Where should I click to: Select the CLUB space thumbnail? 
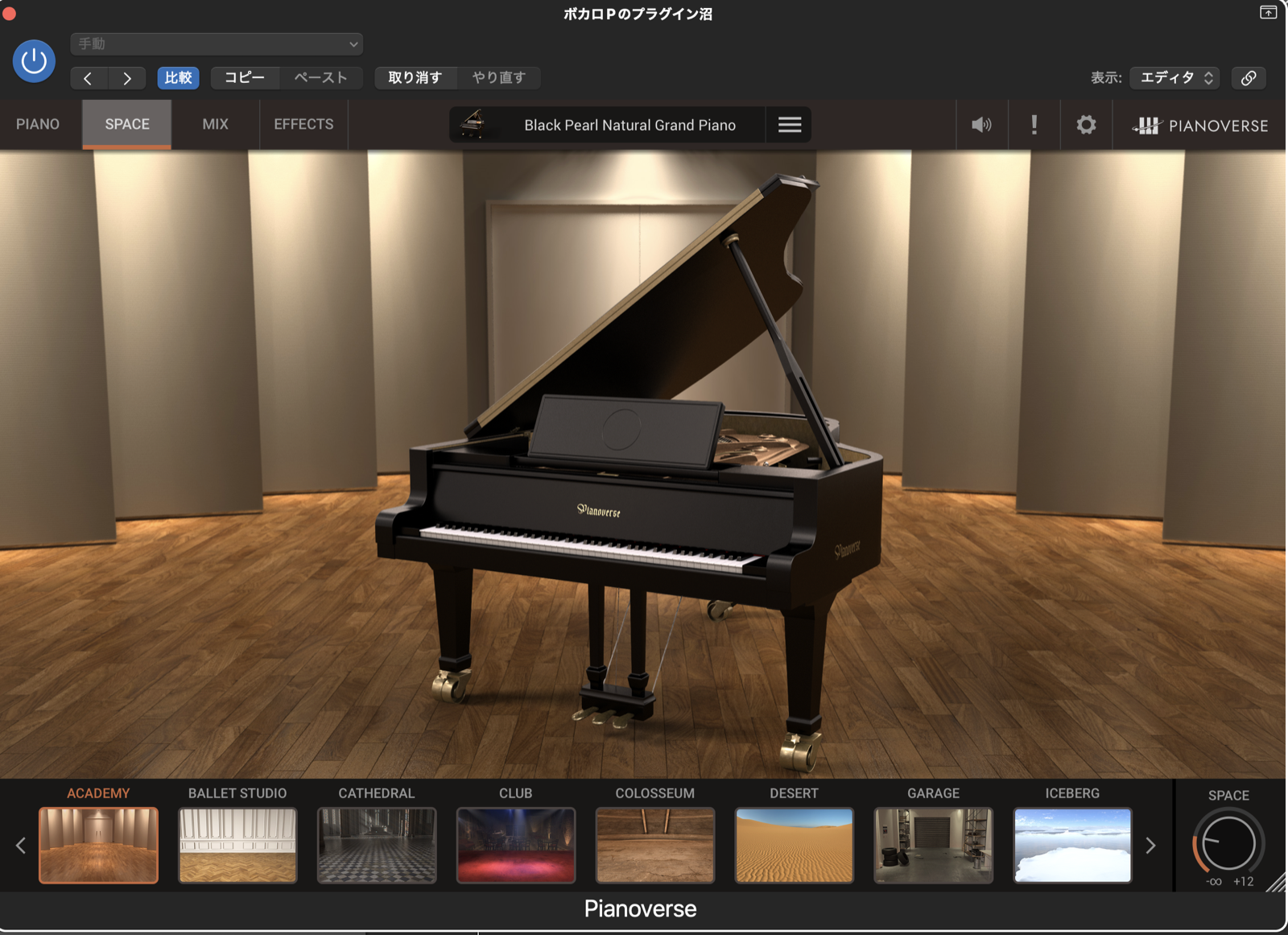516,846
